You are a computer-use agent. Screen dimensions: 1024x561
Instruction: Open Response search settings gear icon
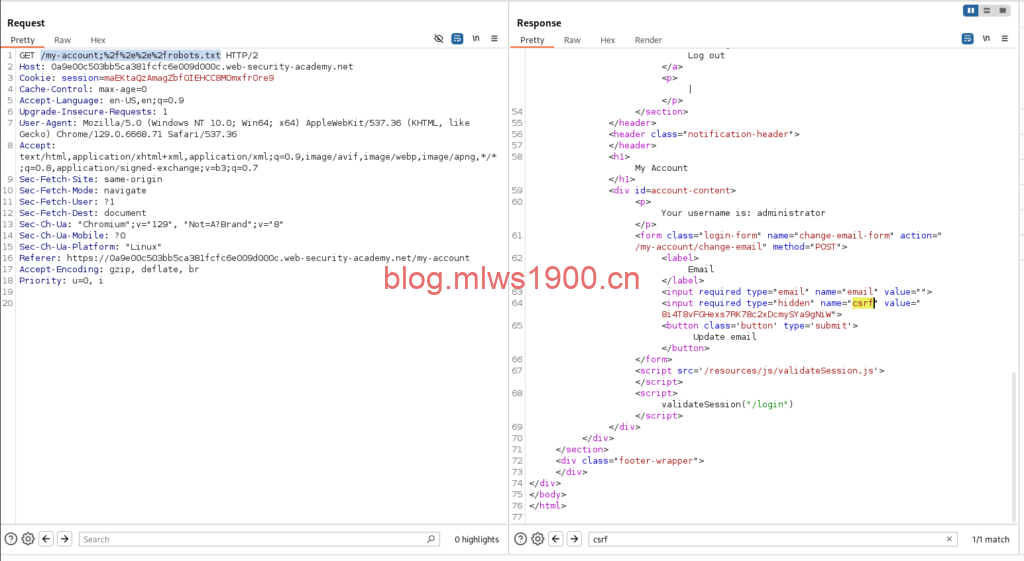point(537,539)
